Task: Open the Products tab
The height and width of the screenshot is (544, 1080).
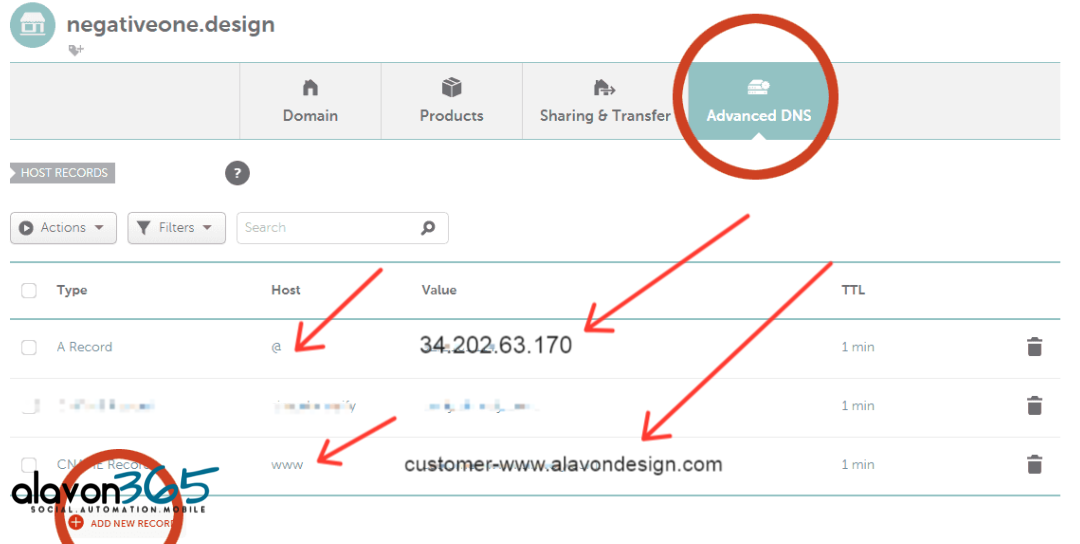Action: pos(451,101)
